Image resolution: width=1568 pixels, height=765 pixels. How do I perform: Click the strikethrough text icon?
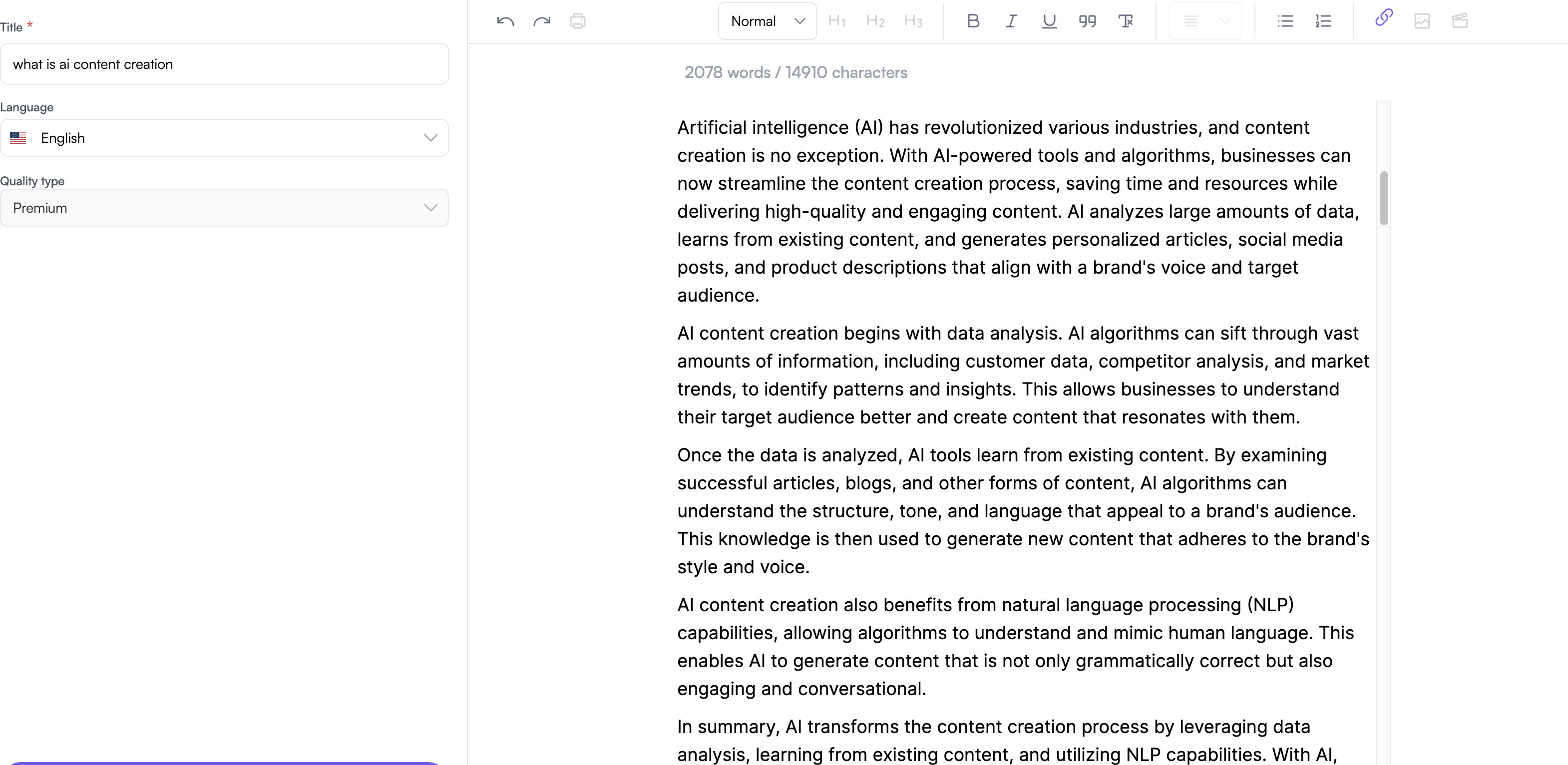pos(1124,20)
